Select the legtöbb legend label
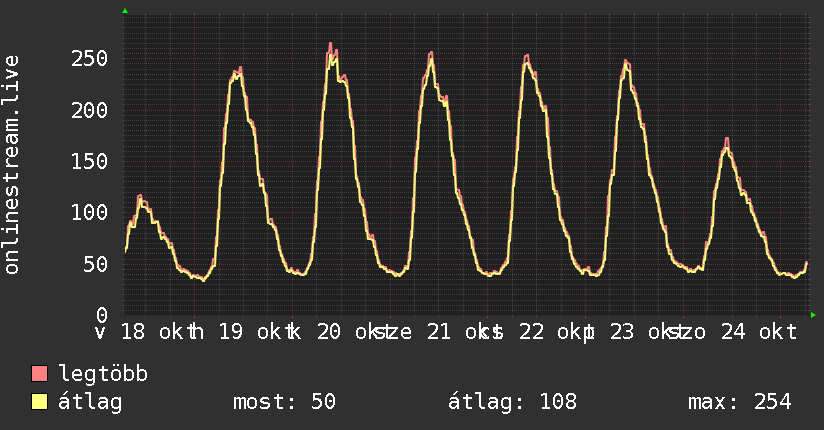 click(103, 373)
